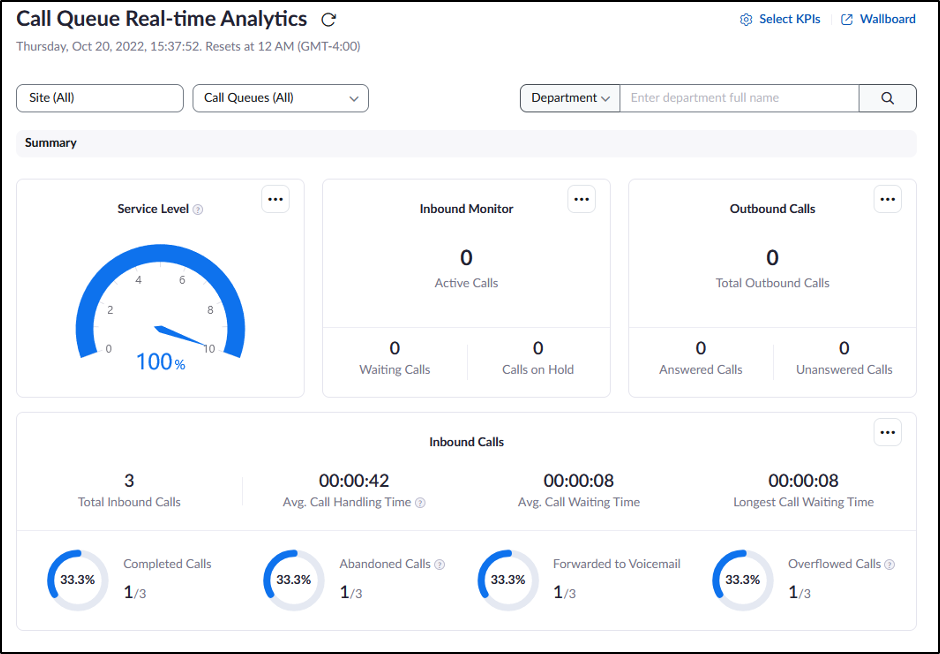Open the Service Level card options menu
The height and width of the screenshot is (654, 940).
click(275, 199)
